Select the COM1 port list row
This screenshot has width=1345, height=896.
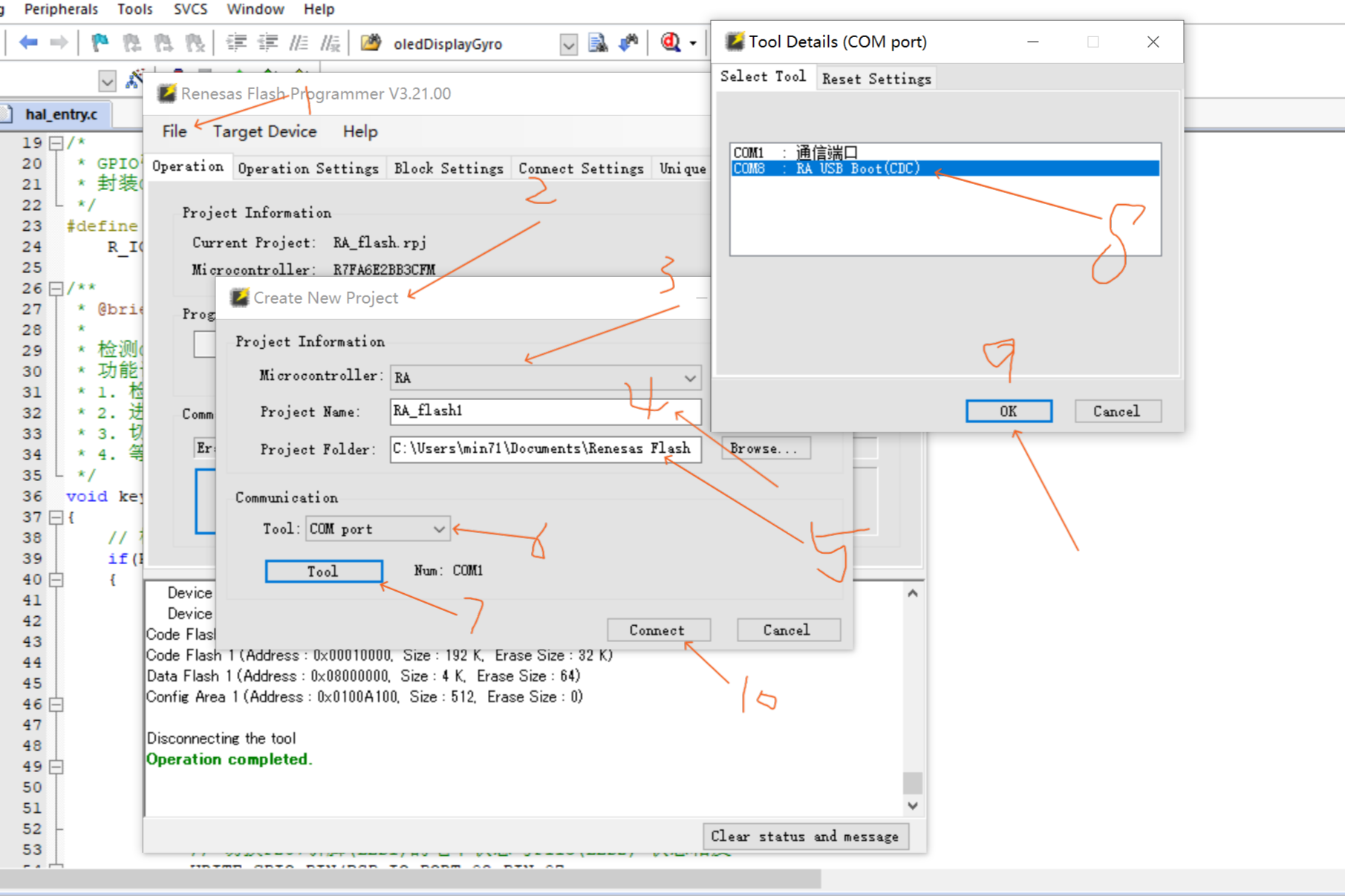[x=945, y=152]
